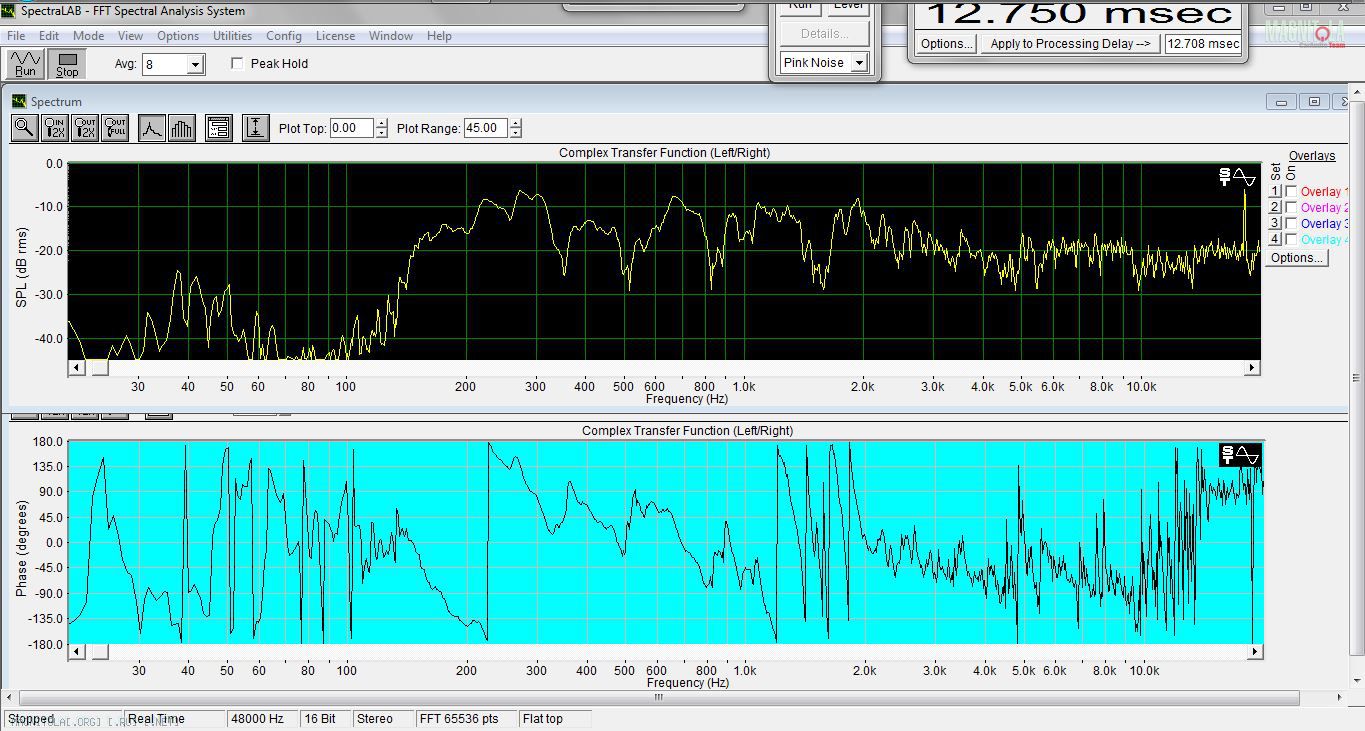Click the 12.708 msec processing delay field

(x=1203, y=44)
